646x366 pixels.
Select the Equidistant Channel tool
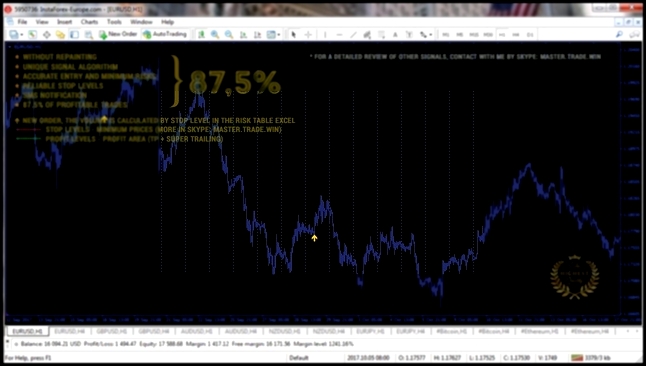(x=367, y=35)
